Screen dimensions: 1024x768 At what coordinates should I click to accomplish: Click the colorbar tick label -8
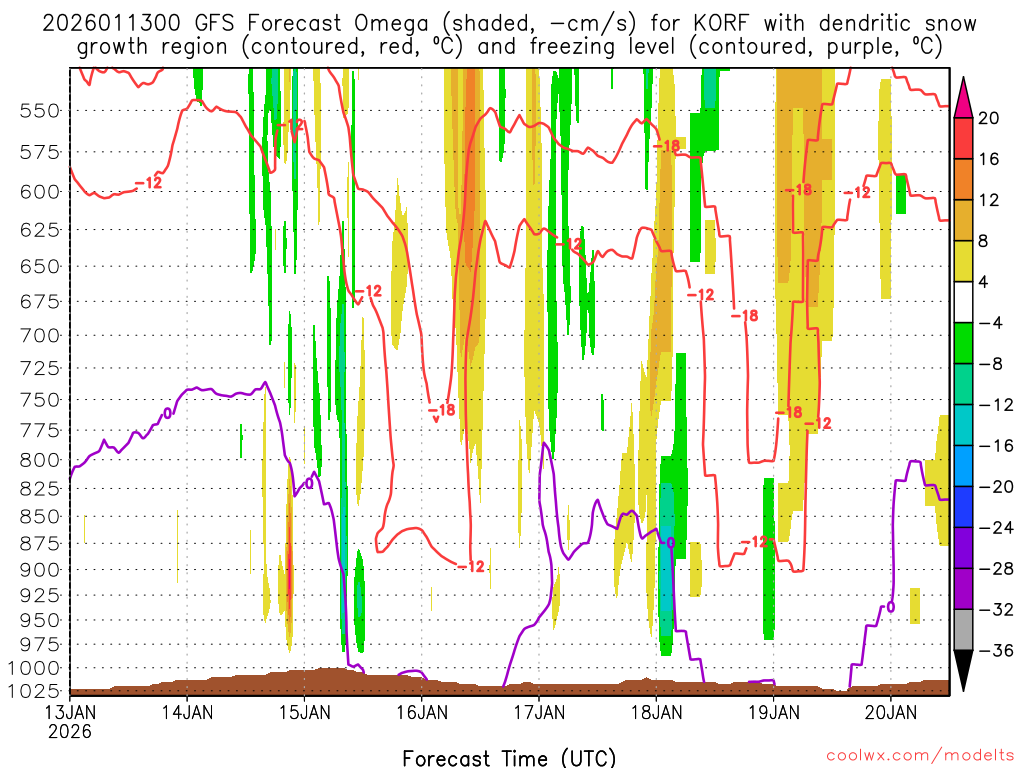tap(991, 364)
